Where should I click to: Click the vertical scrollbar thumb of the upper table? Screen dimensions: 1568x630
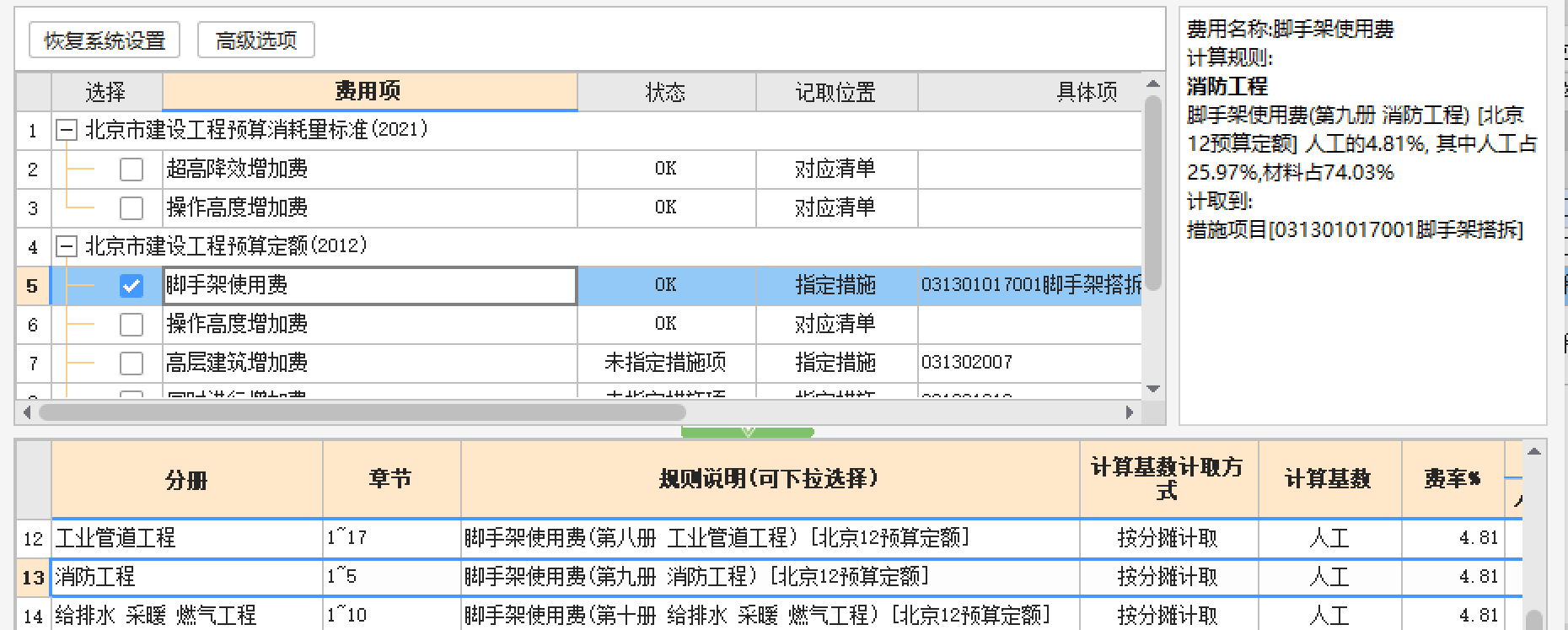click(x=1153, y=192)
